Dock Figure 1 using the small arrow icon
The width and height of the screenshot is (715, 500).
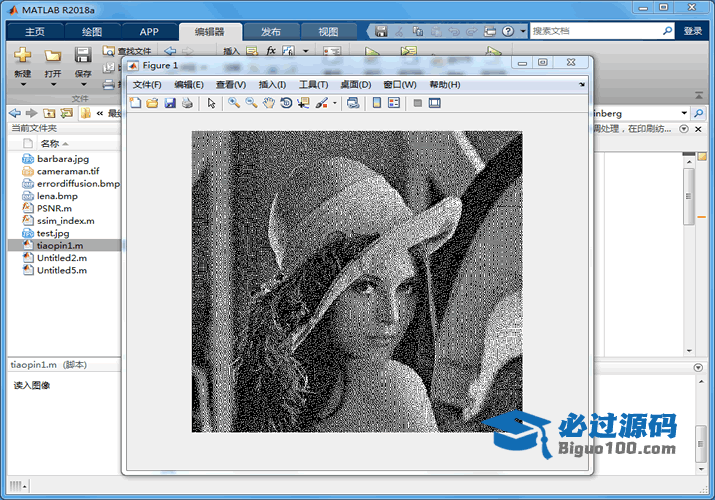tap(582, 84)
